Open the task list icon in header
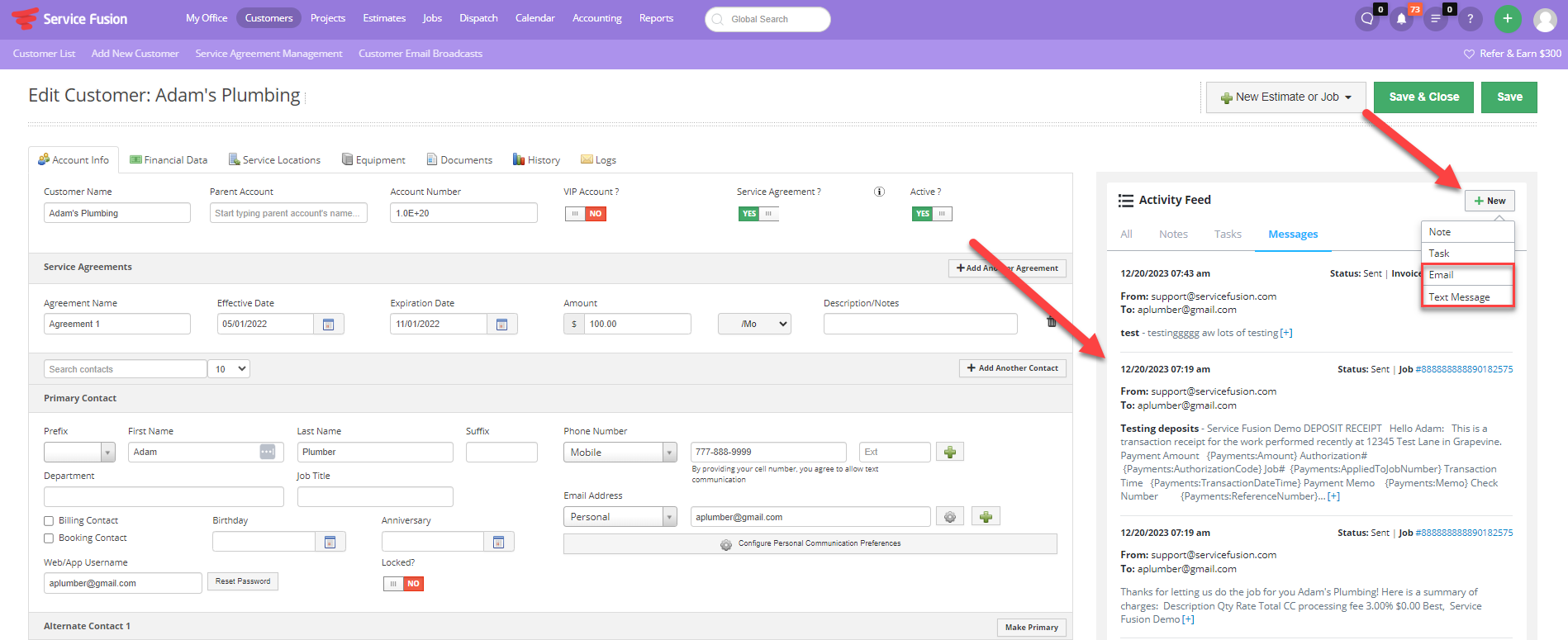1568x640 pixels. 1436,19
